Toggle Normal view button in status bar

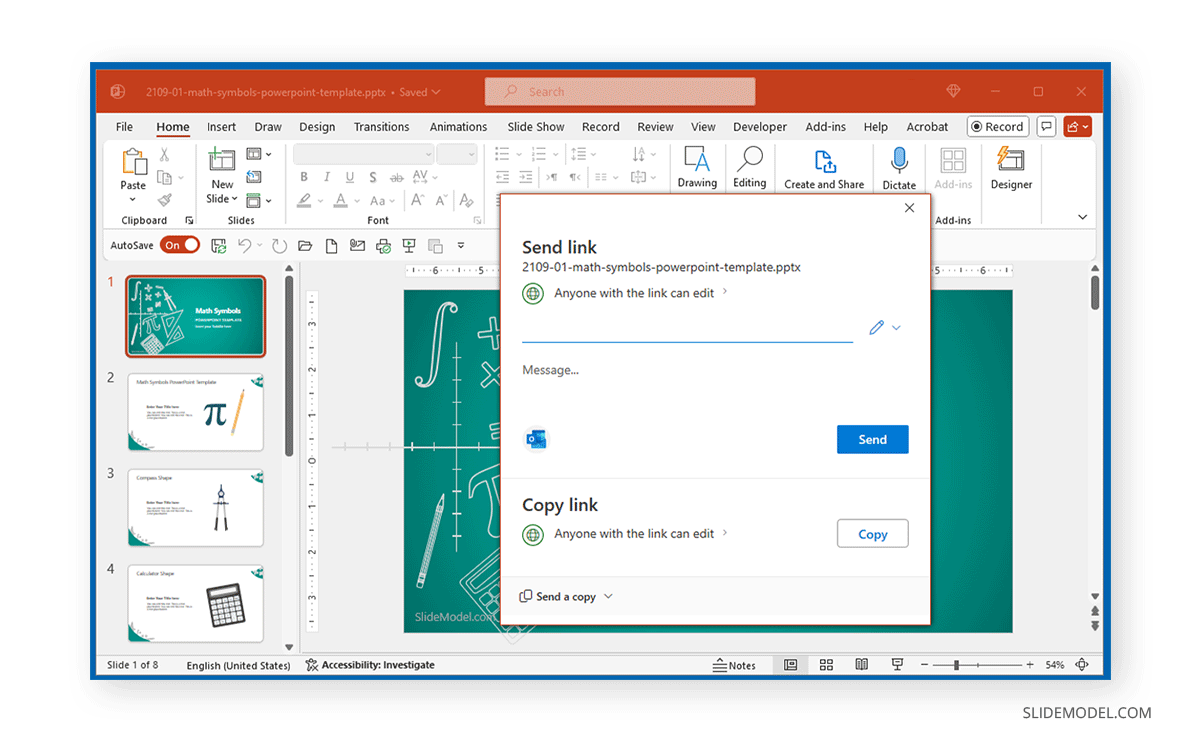pyautogui.click(x=790, y=665)
